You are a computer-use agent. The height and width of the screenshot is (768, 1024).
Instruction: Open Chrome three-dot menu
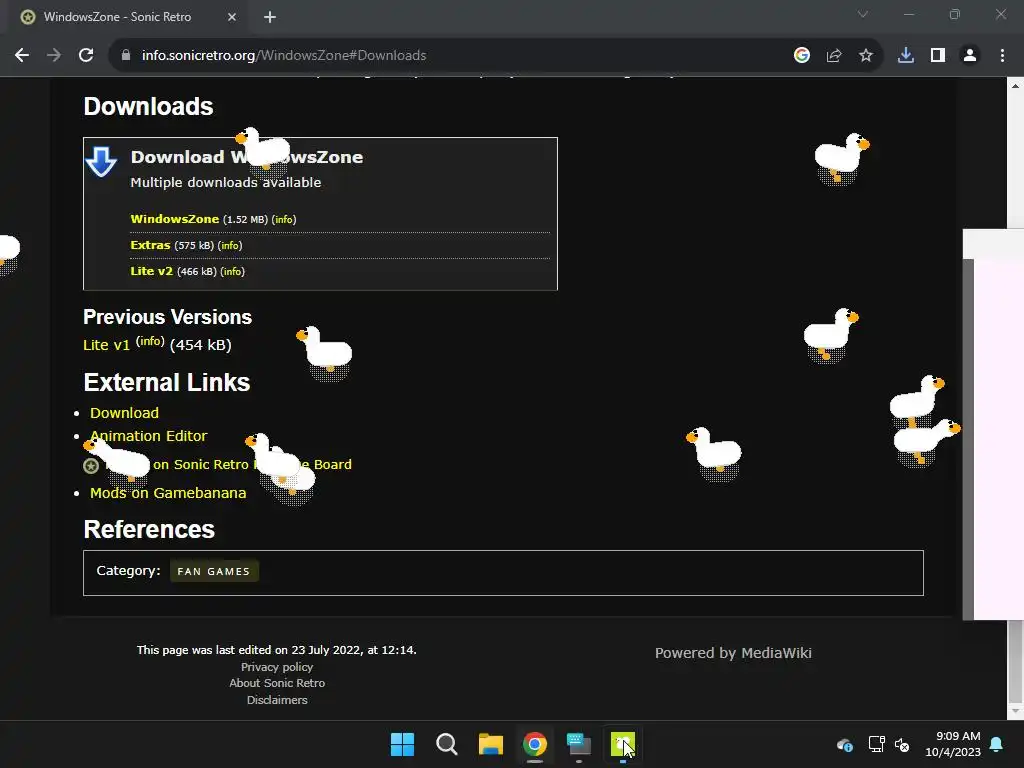1002,56
